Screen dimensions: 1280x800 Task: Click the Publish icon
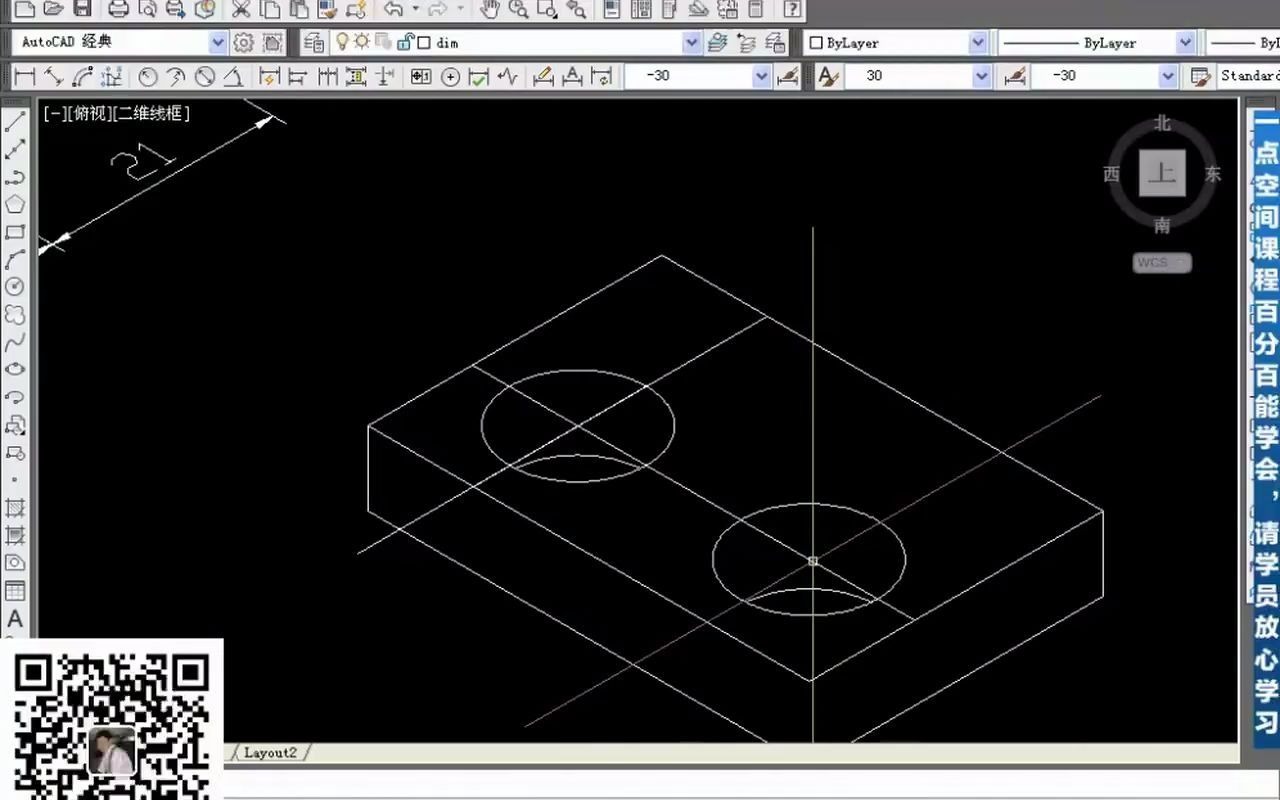[176, 10]
